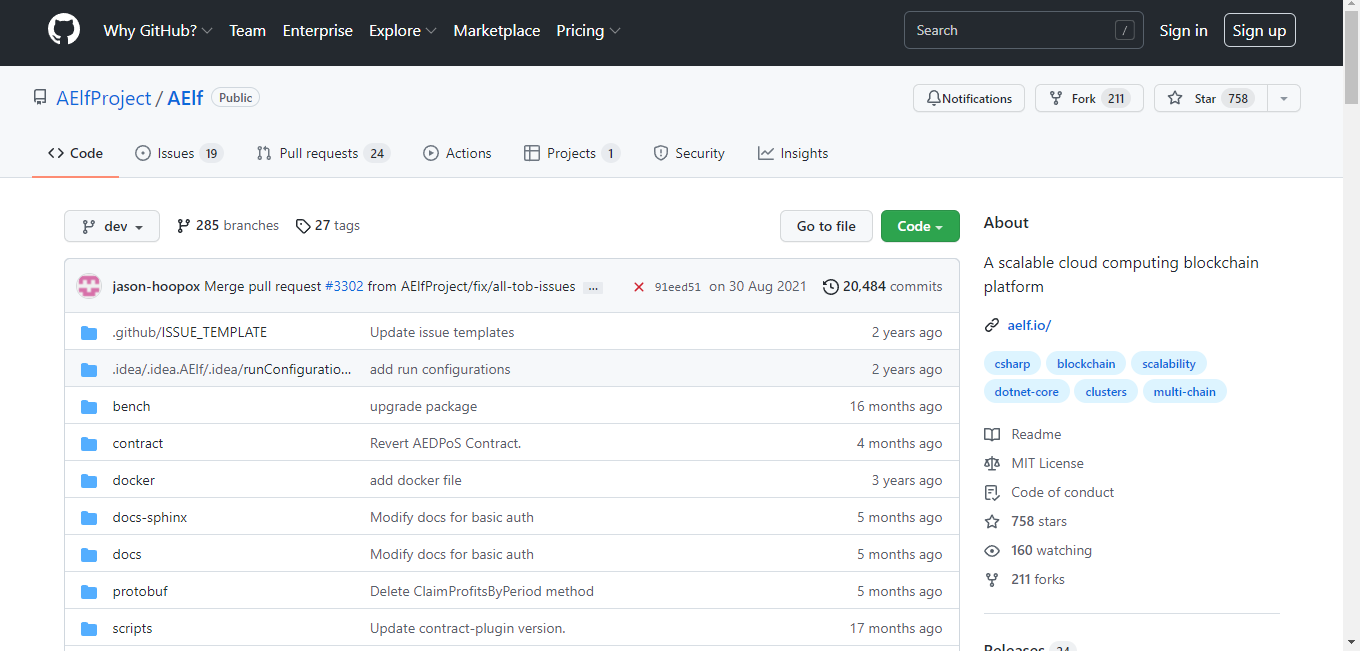The width and height of the screenshot is (1360, 651).
Task: Switch to the Security tab
Action: point(688,153)
